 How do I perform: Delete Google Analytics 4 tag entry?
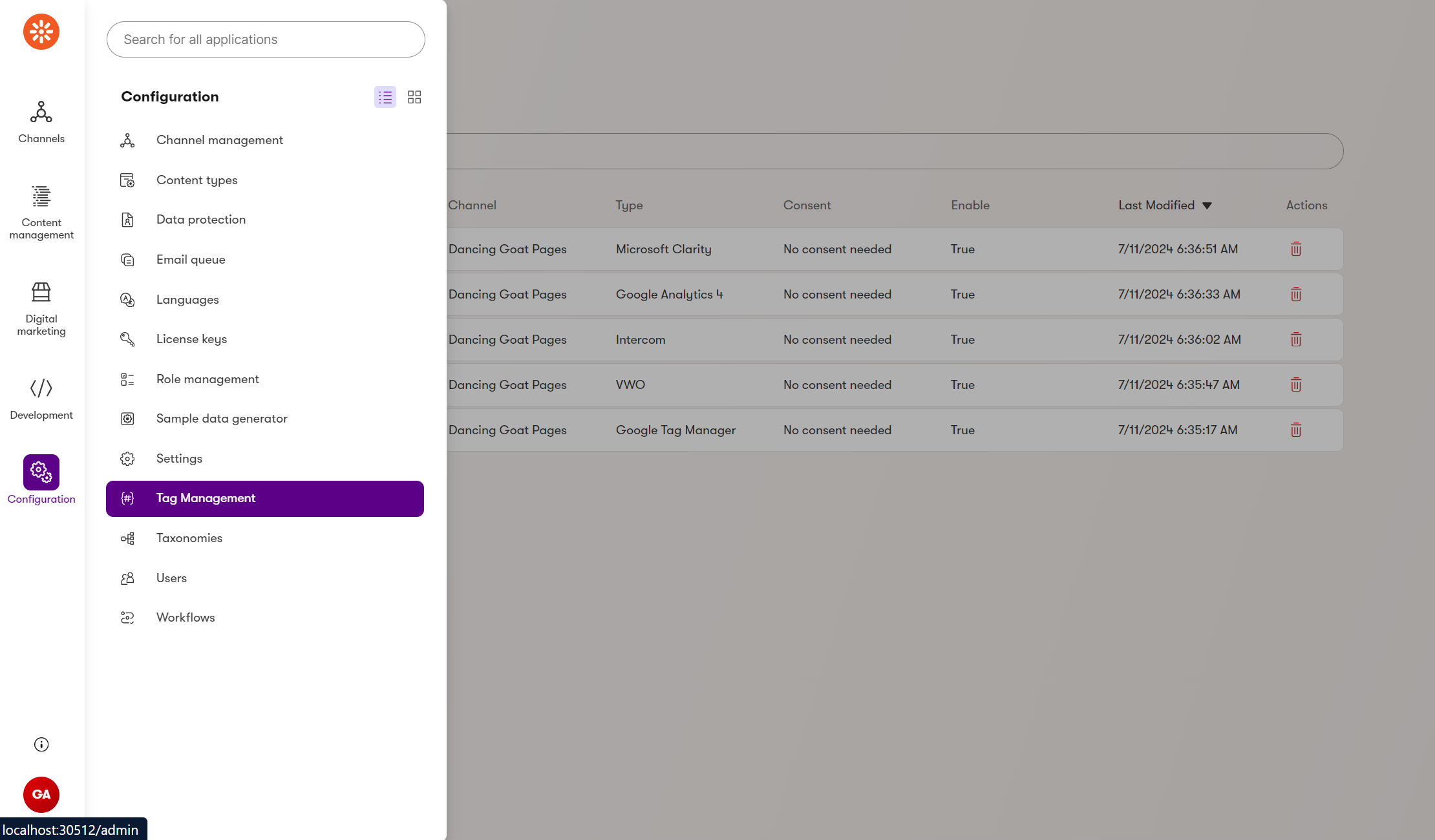pos(1296,293)
